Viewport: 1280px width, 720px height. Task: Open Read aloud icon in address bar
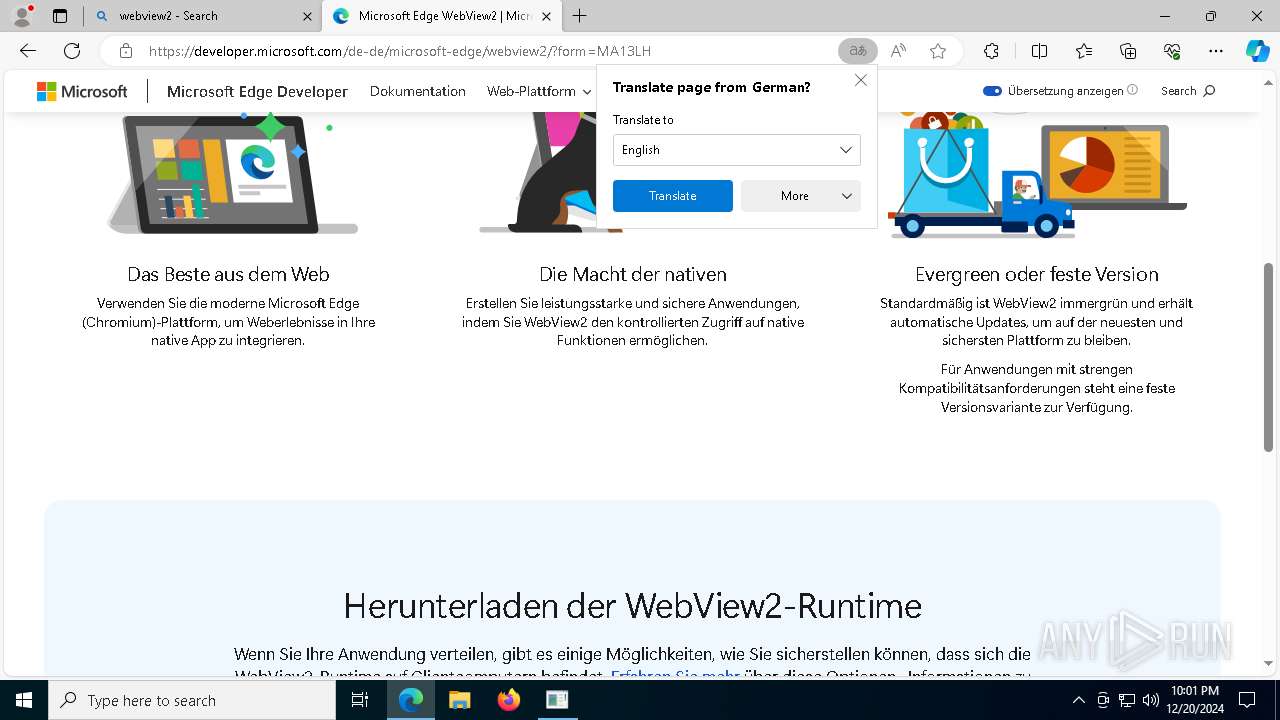pos(898,51)
